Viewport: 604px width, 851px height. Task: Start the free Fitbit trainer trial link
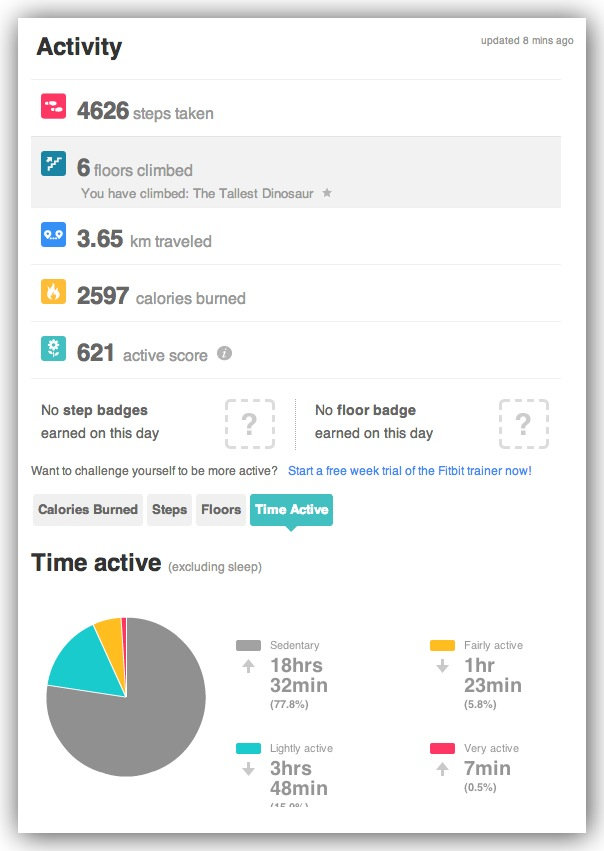point(410,471)
